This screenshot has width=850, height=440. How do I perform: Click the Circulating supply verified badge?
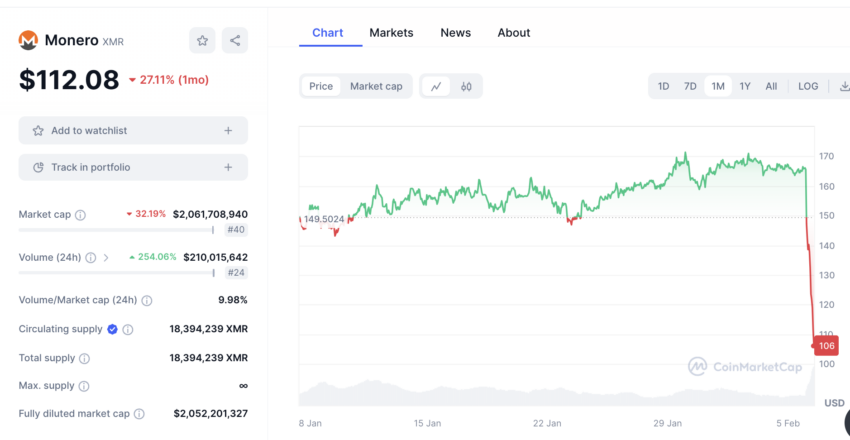click(112, 329)
